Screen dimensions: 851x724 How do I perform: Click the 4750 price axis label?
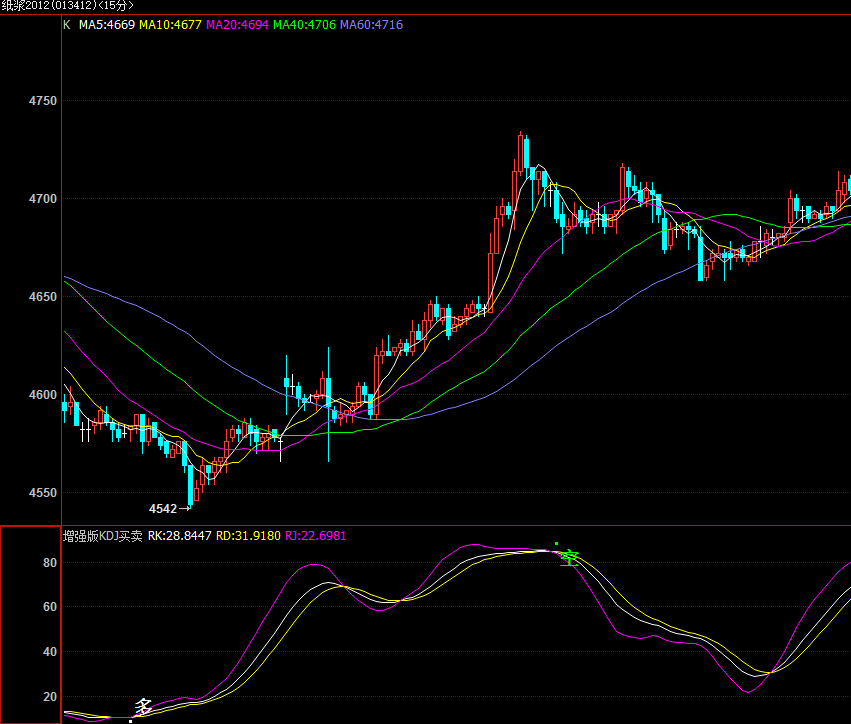pos(43,101)
